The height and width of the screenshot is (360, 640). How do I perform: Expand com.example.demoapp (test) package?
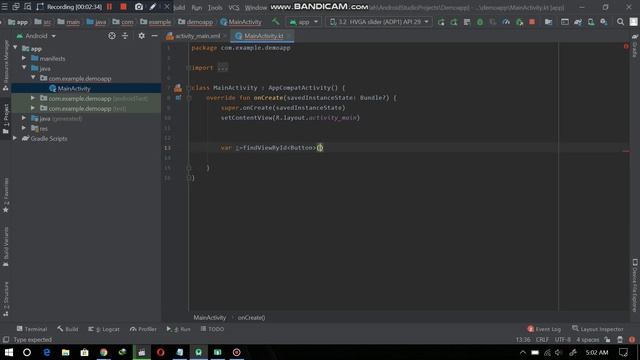(33, 108)
